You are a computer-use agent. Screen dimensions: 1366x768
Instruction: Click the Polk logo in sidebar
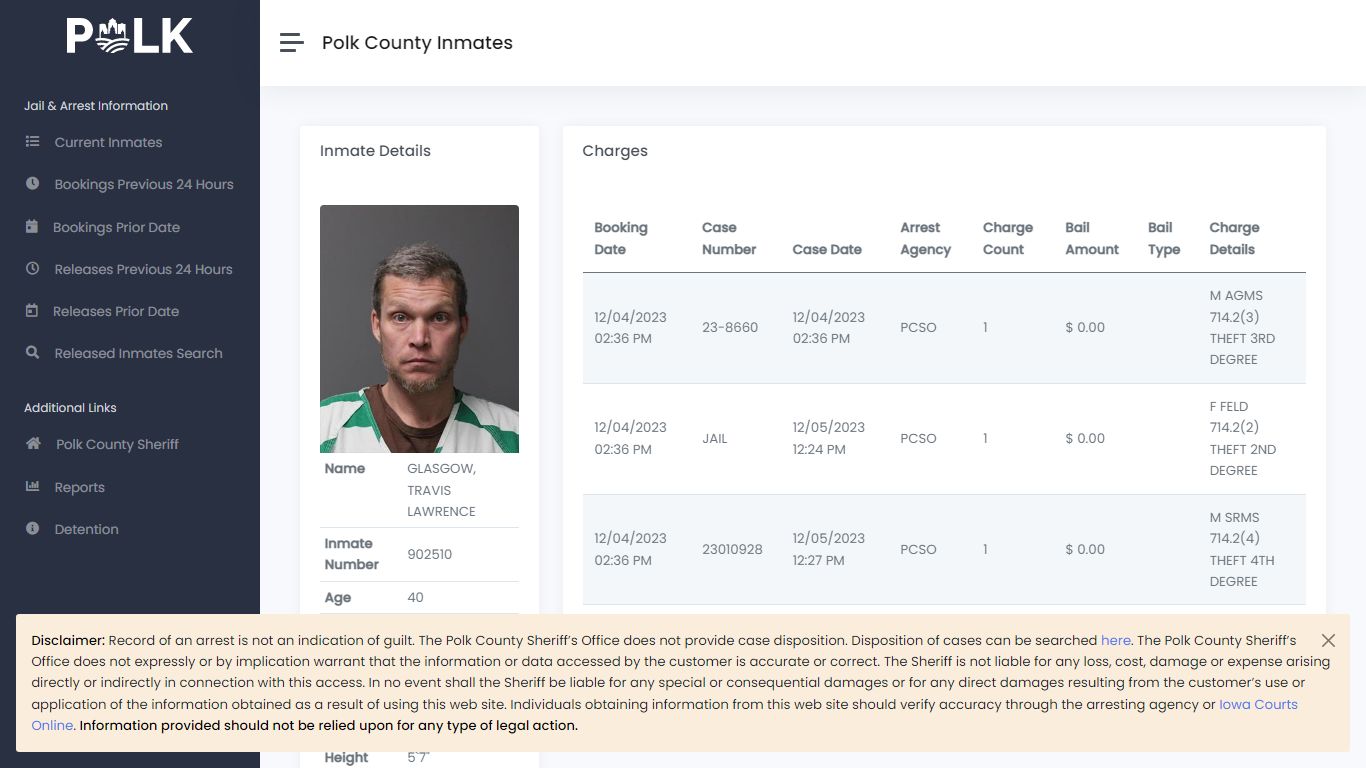pyautogui.click(x=130, y=36)
